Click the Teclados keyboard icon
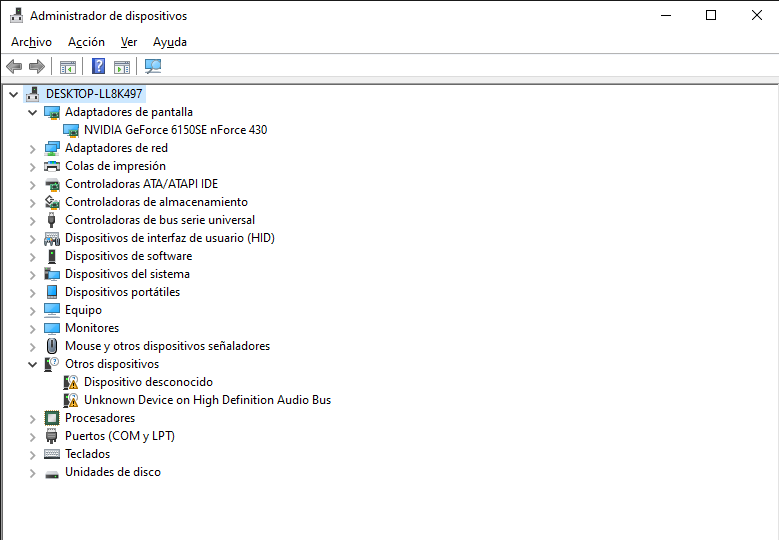This screenshot has height=540, width=779. click(x=52, y=454)
